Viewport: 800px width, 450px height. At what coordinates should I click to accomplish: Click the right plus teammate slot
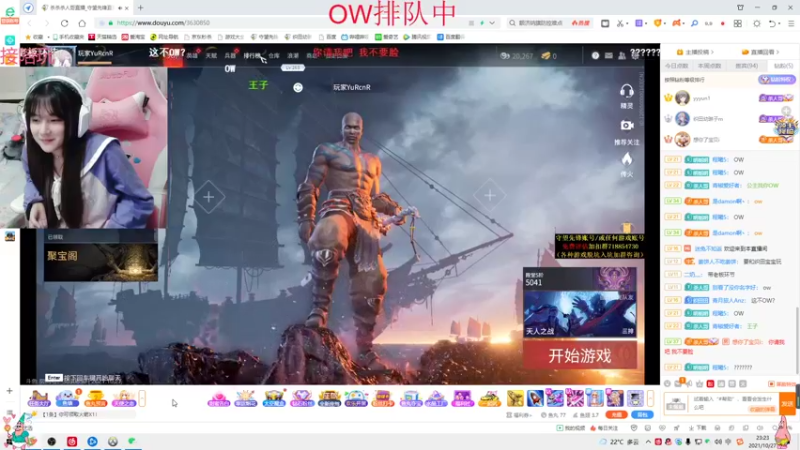click(490, 195)
